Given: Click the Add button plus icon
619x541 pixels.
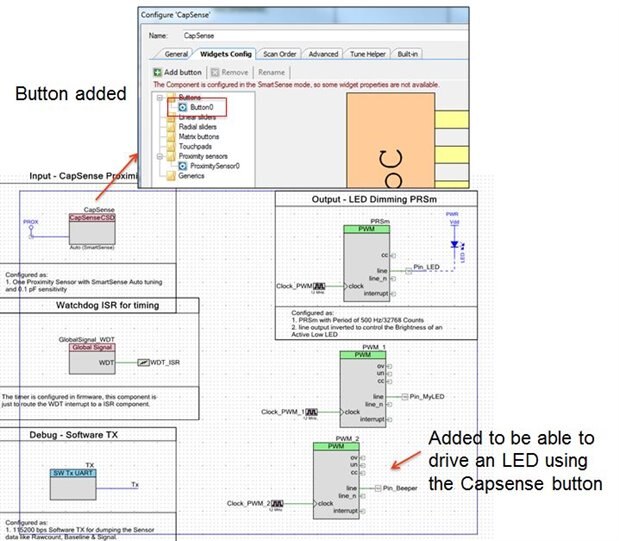Looking at the screenshot, I should point(158,73).
